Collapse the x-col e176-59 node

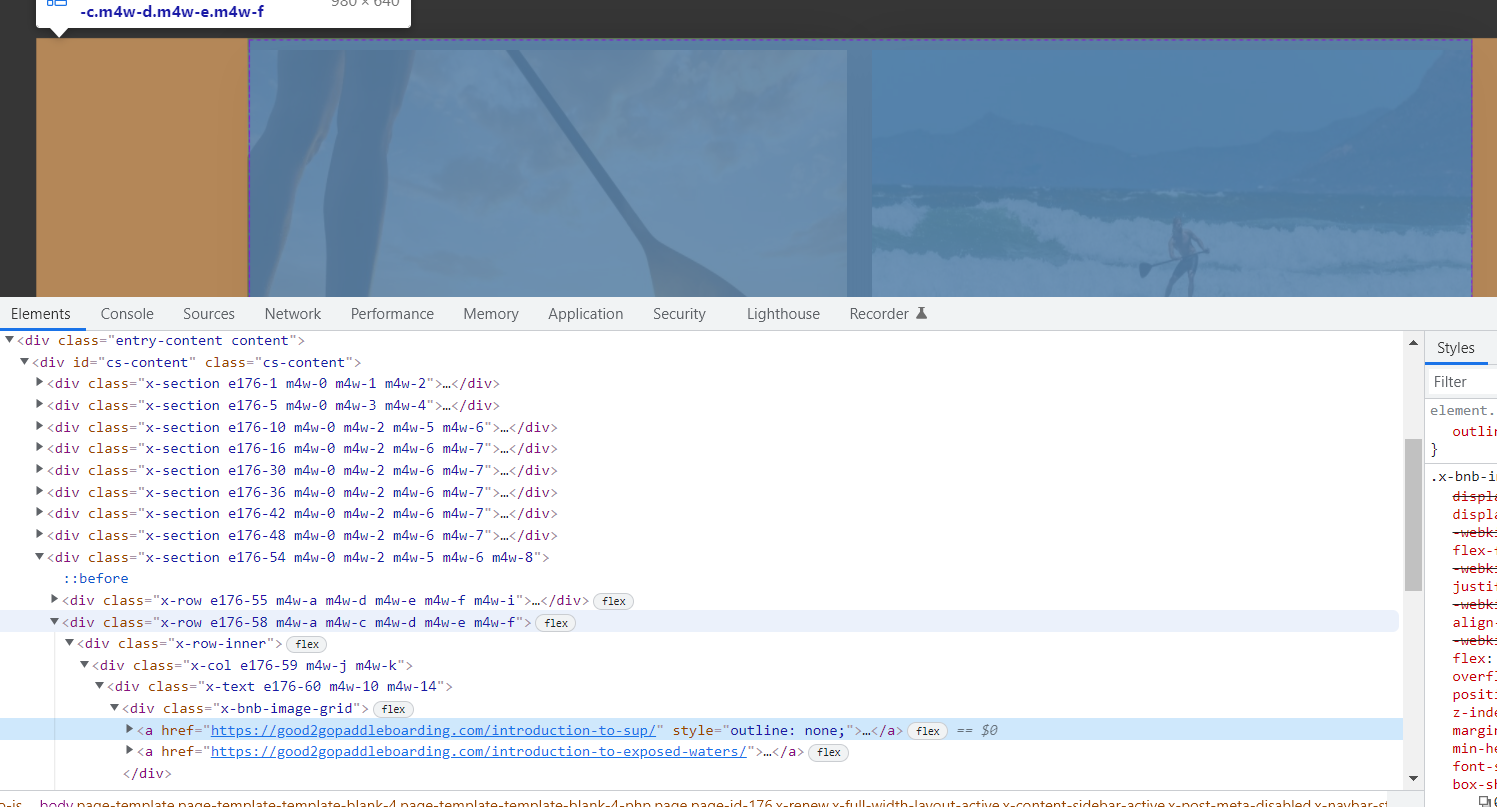[85, 665]
